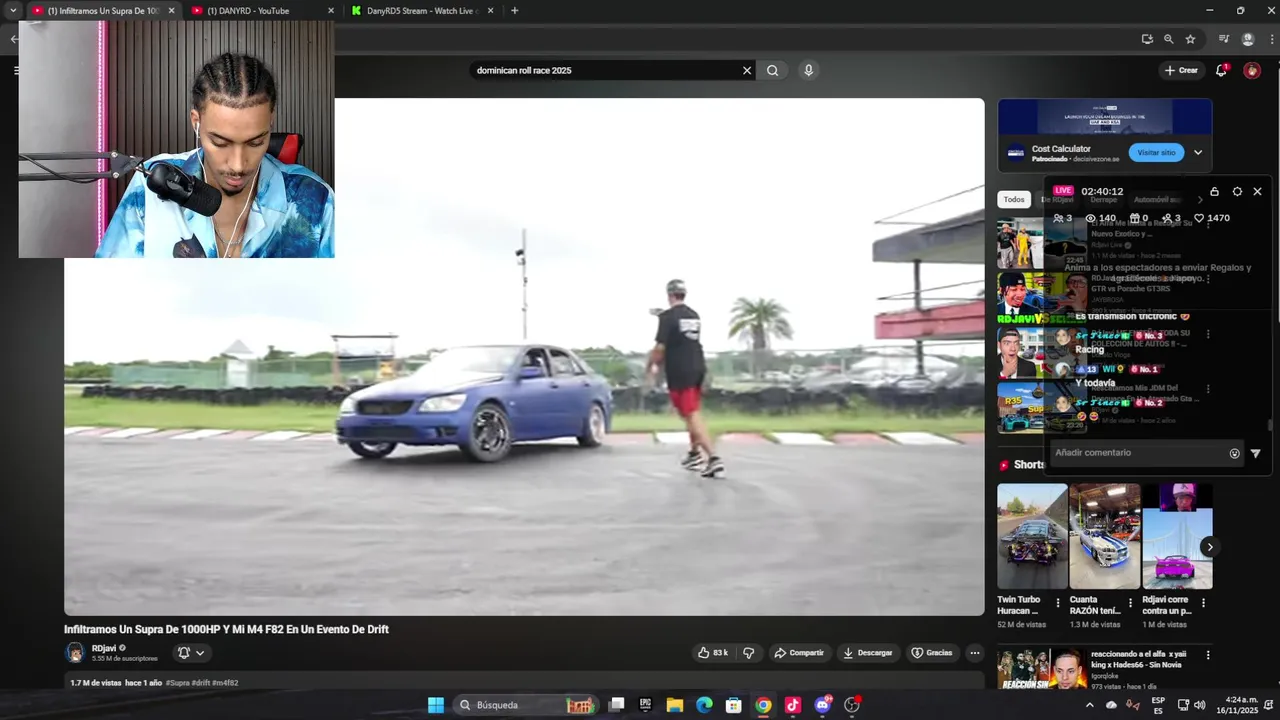Click Visitar sitio on the ad
Viewport: 1280px width, 720px height.
pyautogui.click(x=1156, y=153)
